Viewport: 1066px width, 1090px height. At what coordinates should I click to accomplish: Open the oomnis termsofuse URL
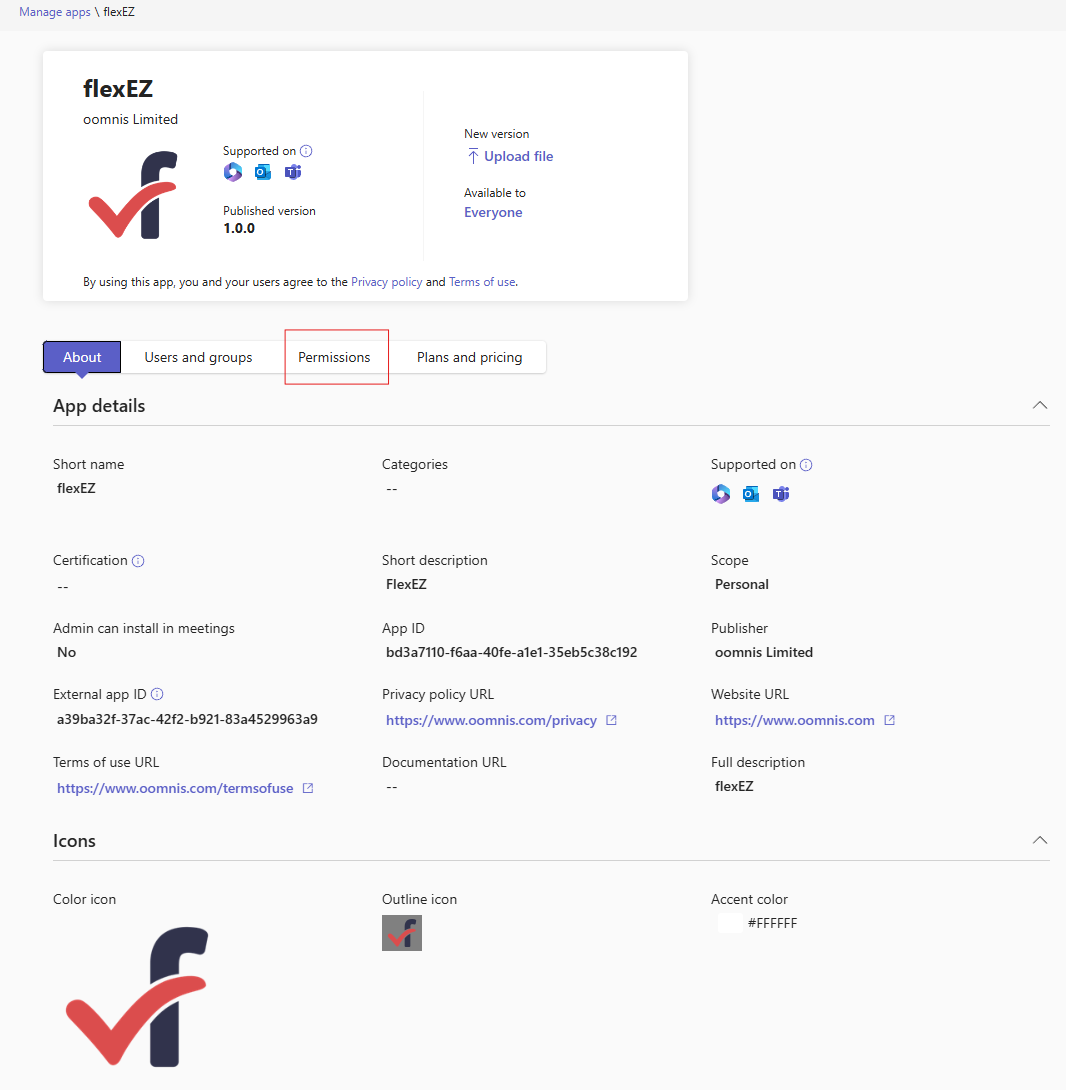(x=175, y=788)
